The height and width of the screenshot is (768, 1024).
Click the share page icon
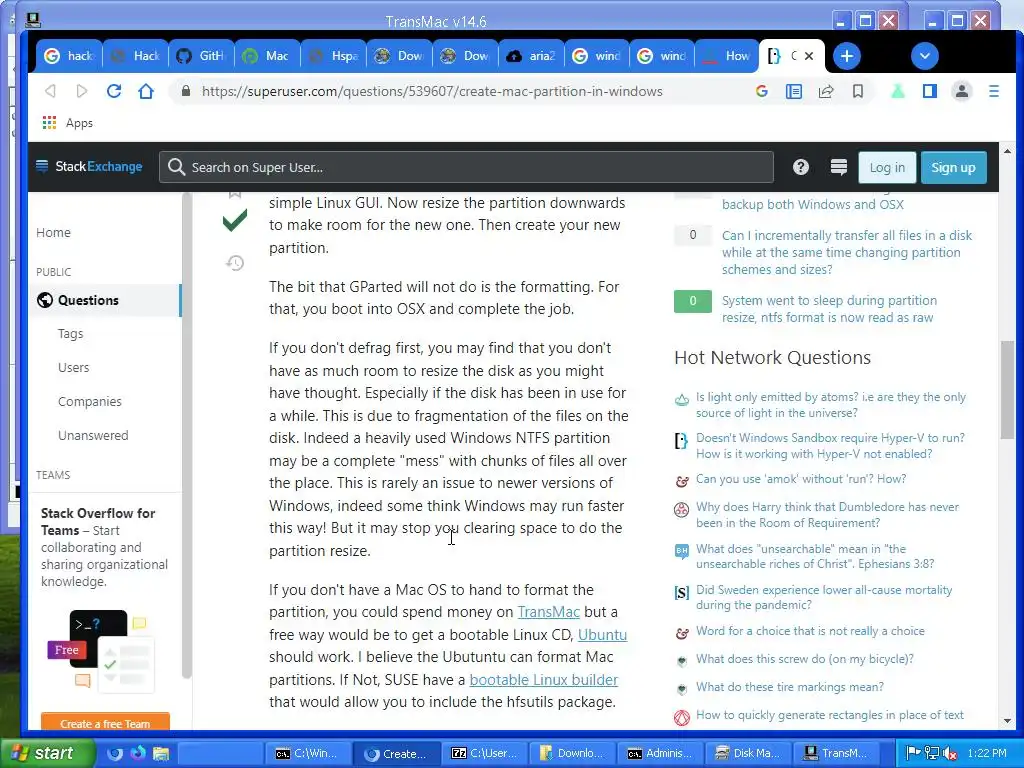(825, 91)
